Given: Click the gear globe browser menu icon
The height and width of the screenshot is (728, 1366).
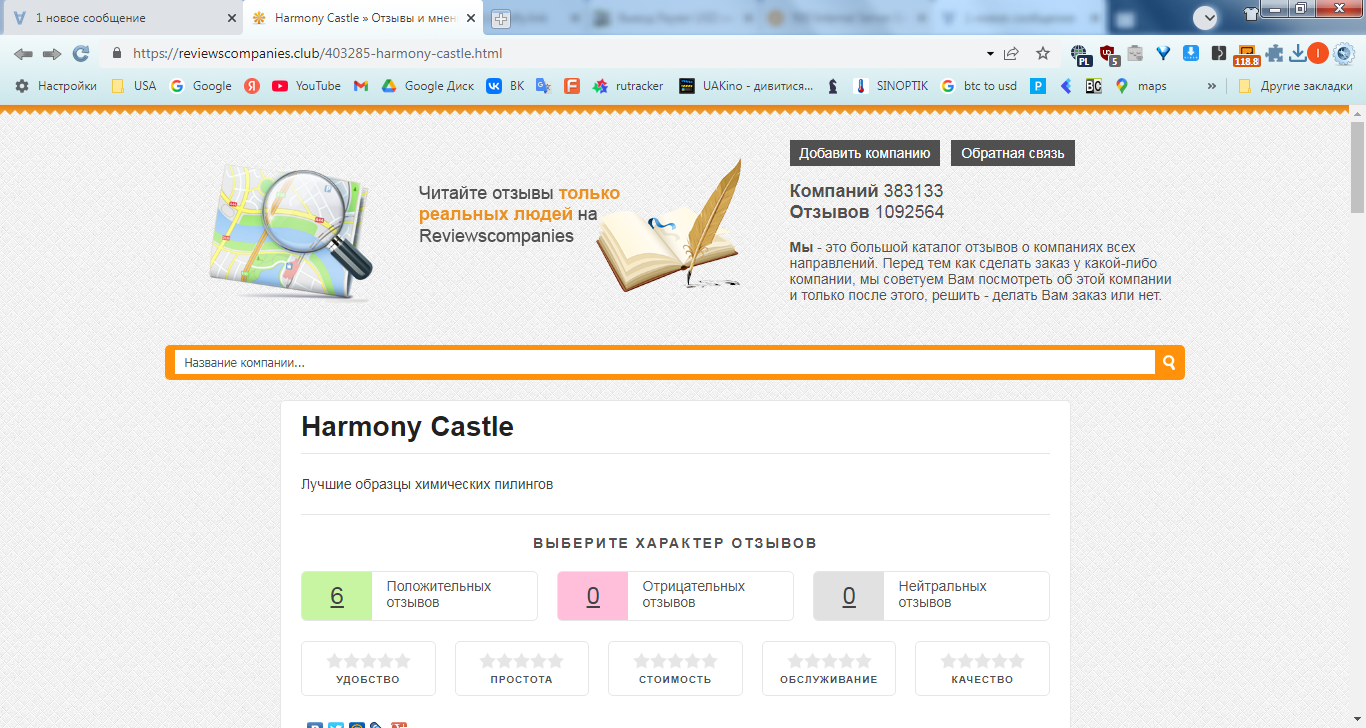Looking at the screenshot, I should pyautogui.click(x=1343, y=53).
